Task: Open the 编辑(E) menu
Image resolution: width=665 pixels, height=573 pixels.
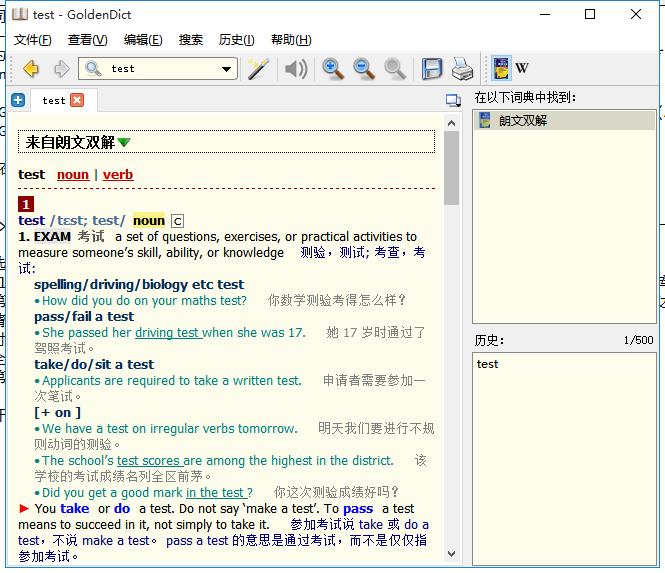Action: coord(143,40)
